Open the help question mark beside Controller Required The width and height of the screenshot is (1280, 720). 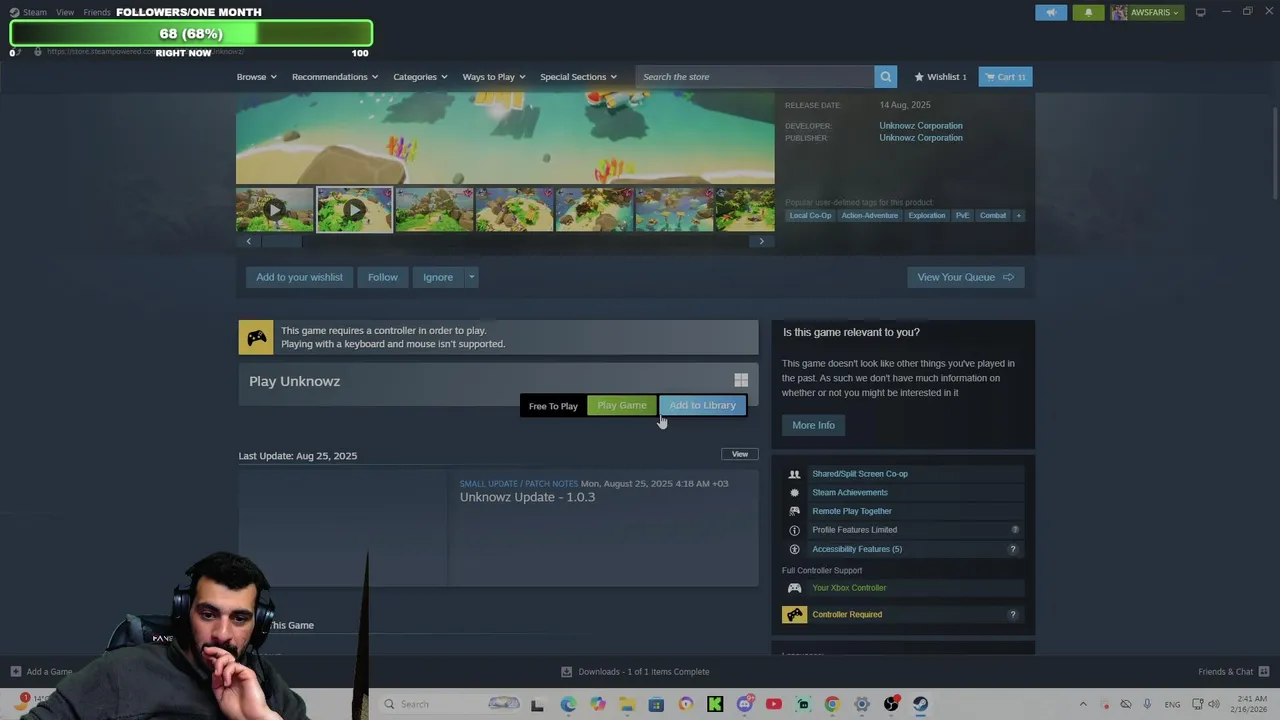(x=1012, y=615)
